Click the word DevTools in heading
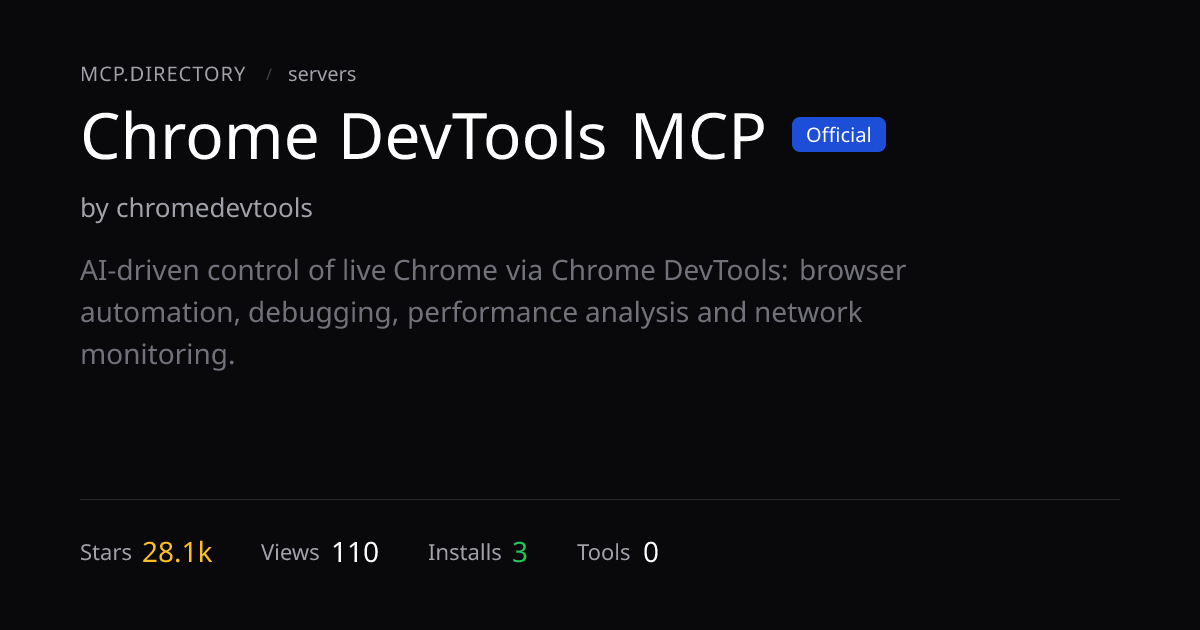The width and height of the screenshot is (1200, 630). pyautogui.click(x=473, y=136)
